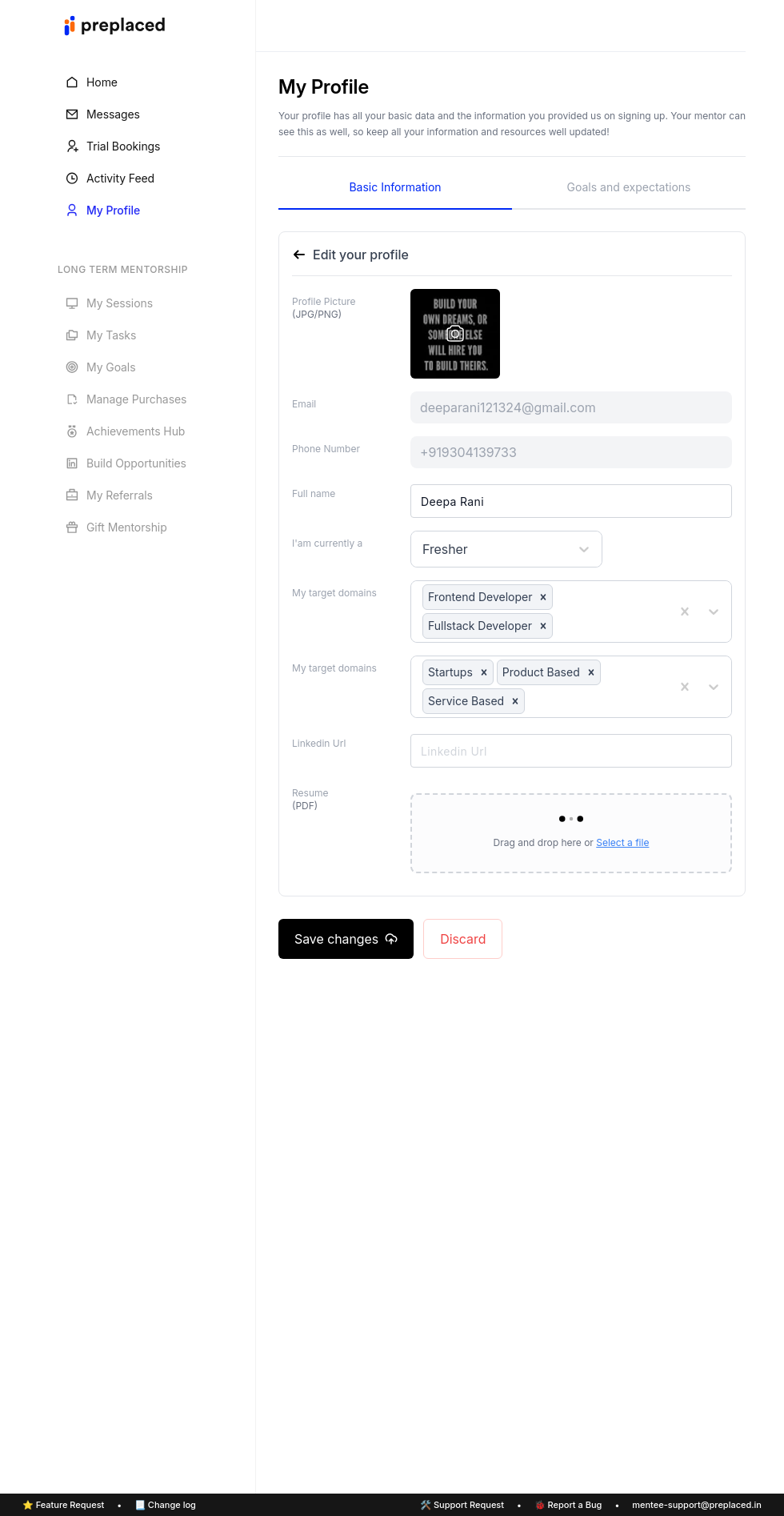Select the Basic Information tab
This screenshot has width=784, height=1516.
pyautogui.click(x=394, y=187)
